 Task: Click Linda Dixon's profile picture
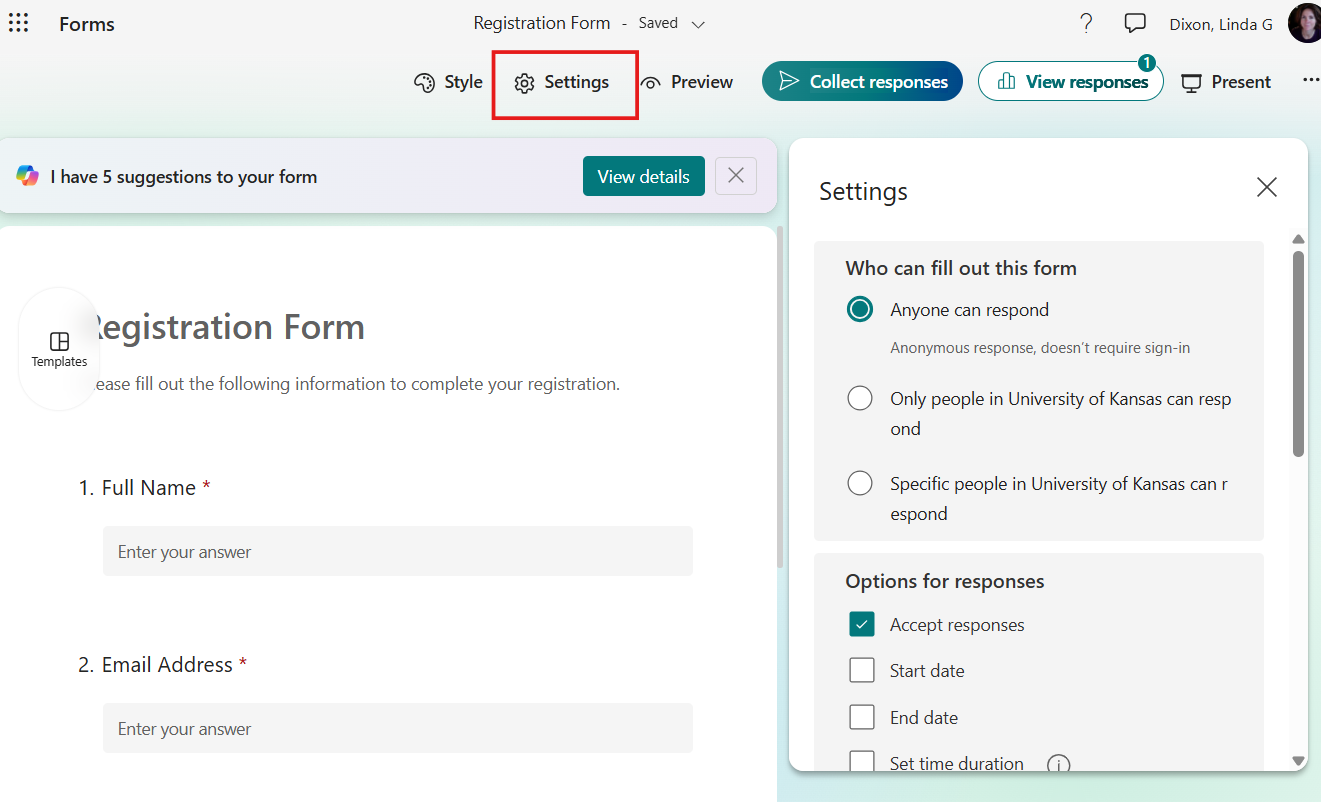click(x=1304, y=23)
